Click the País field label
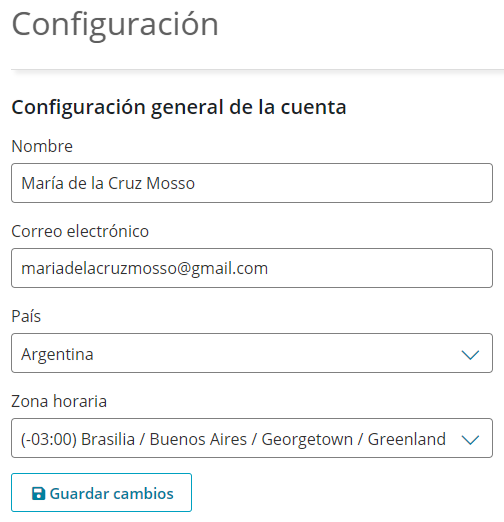 click(x=26, y=316)
